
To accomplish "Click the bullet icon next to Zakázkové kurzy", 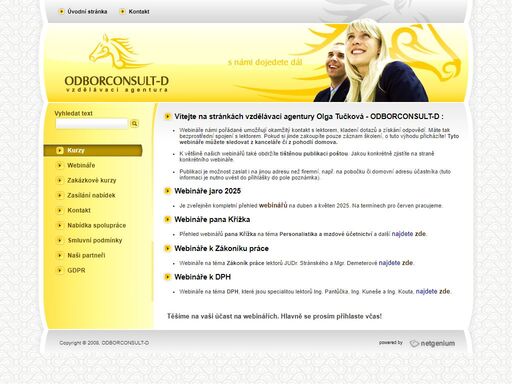I will pos(60,180).
